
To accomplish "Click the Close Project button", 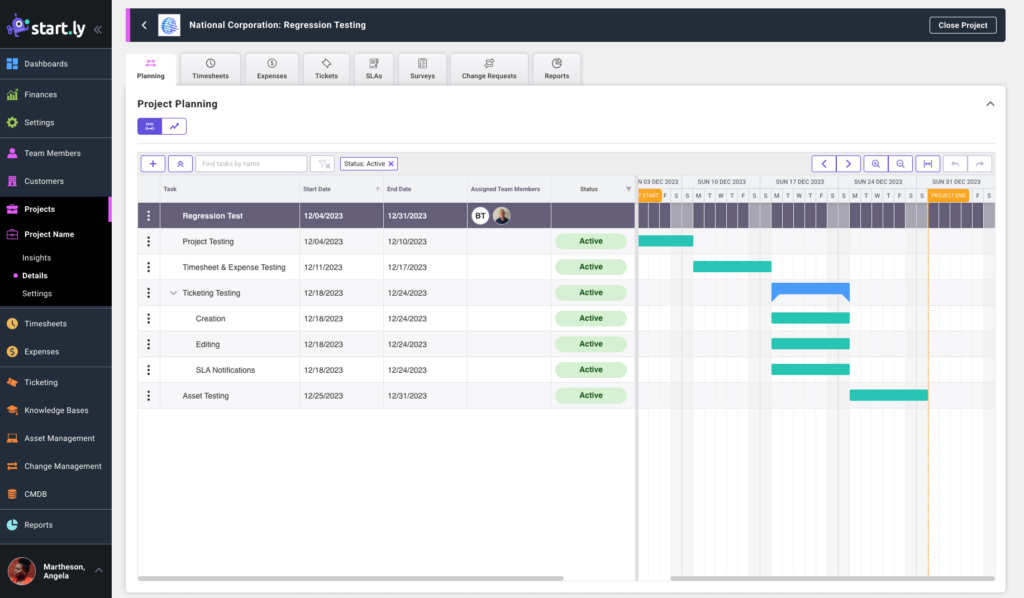I will click(x=962, y=24).
